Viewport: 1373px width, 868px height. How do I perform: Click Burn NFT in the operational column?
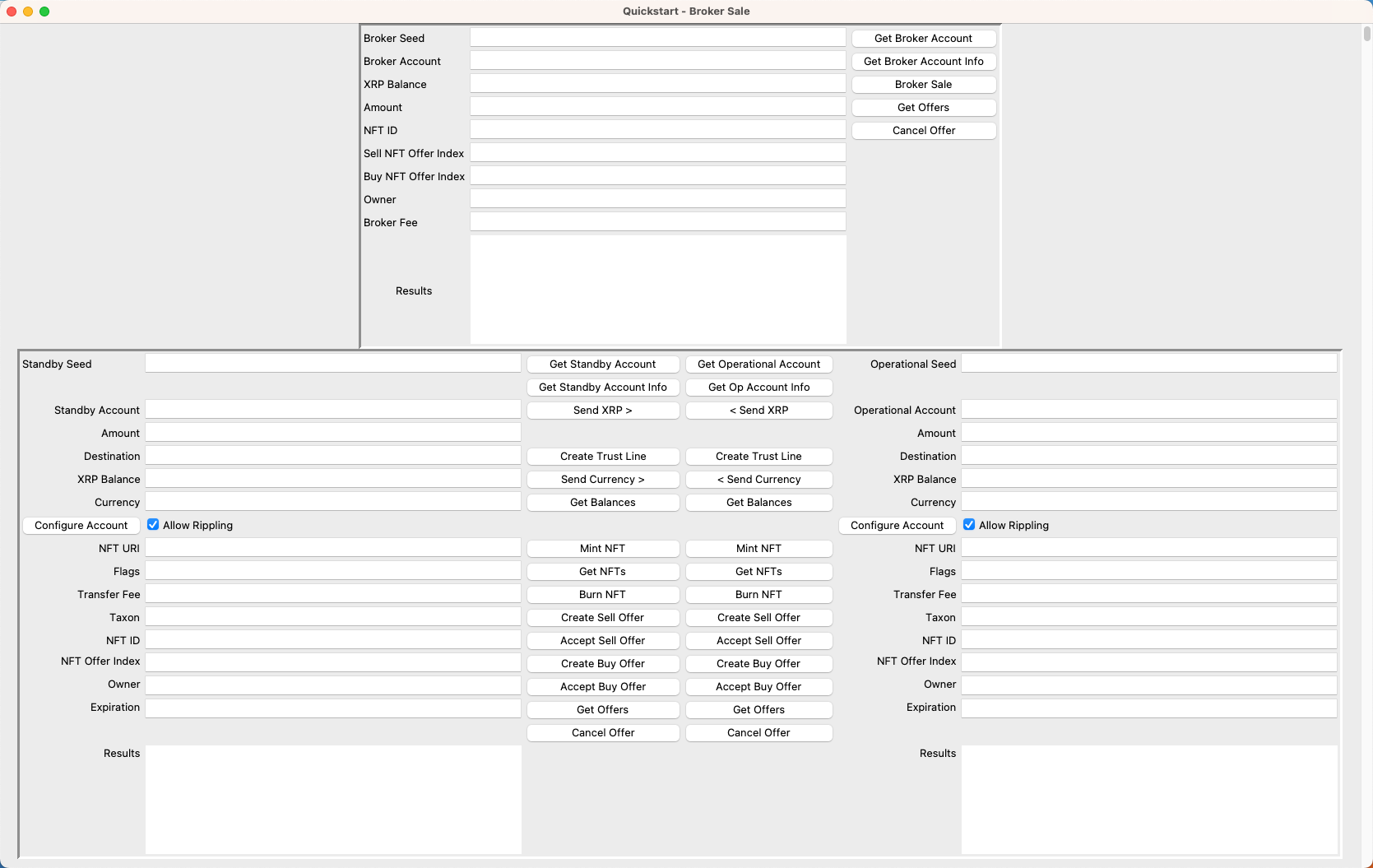click(x=758, y=594)
